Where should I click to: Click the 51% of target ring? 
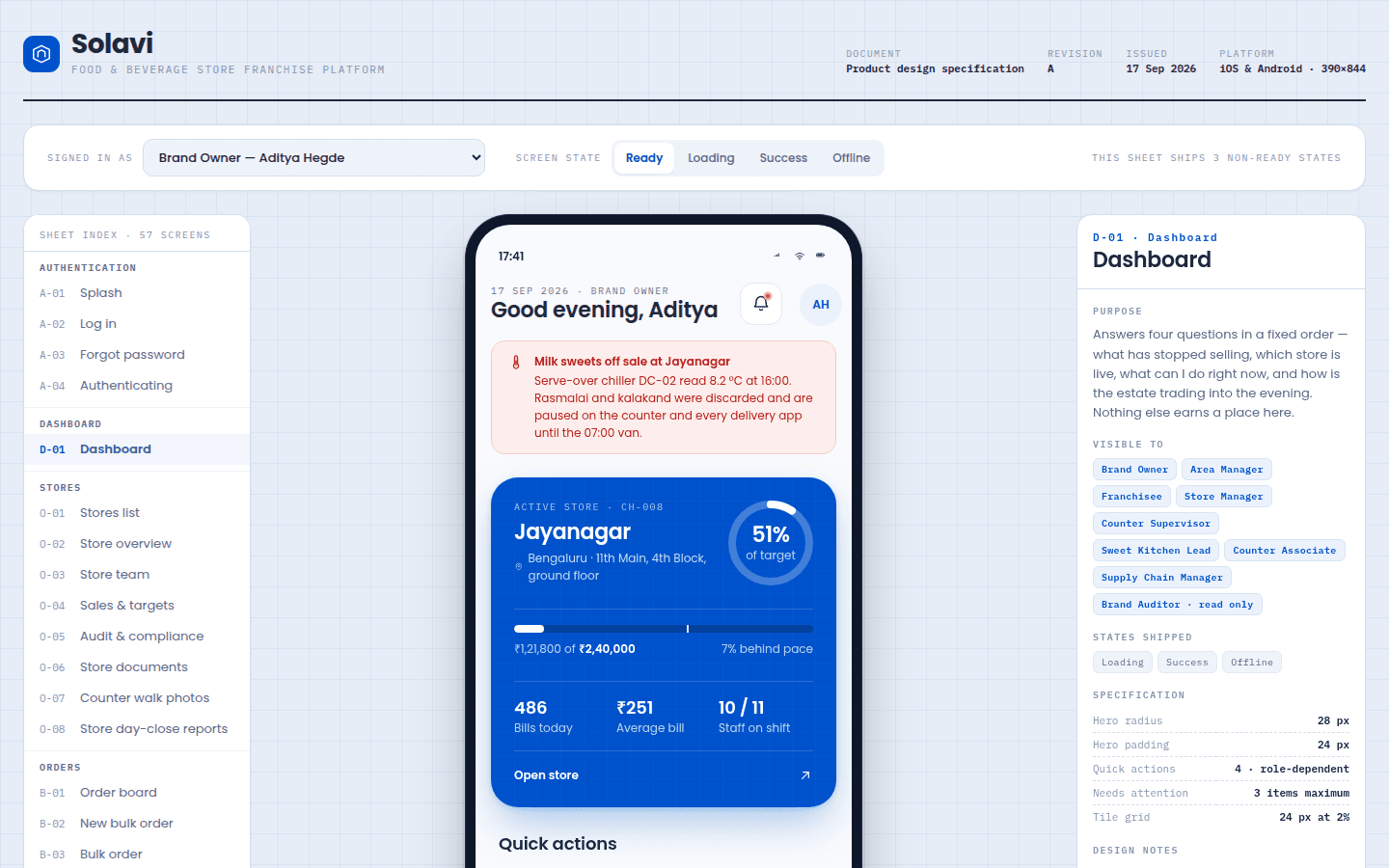771,543
